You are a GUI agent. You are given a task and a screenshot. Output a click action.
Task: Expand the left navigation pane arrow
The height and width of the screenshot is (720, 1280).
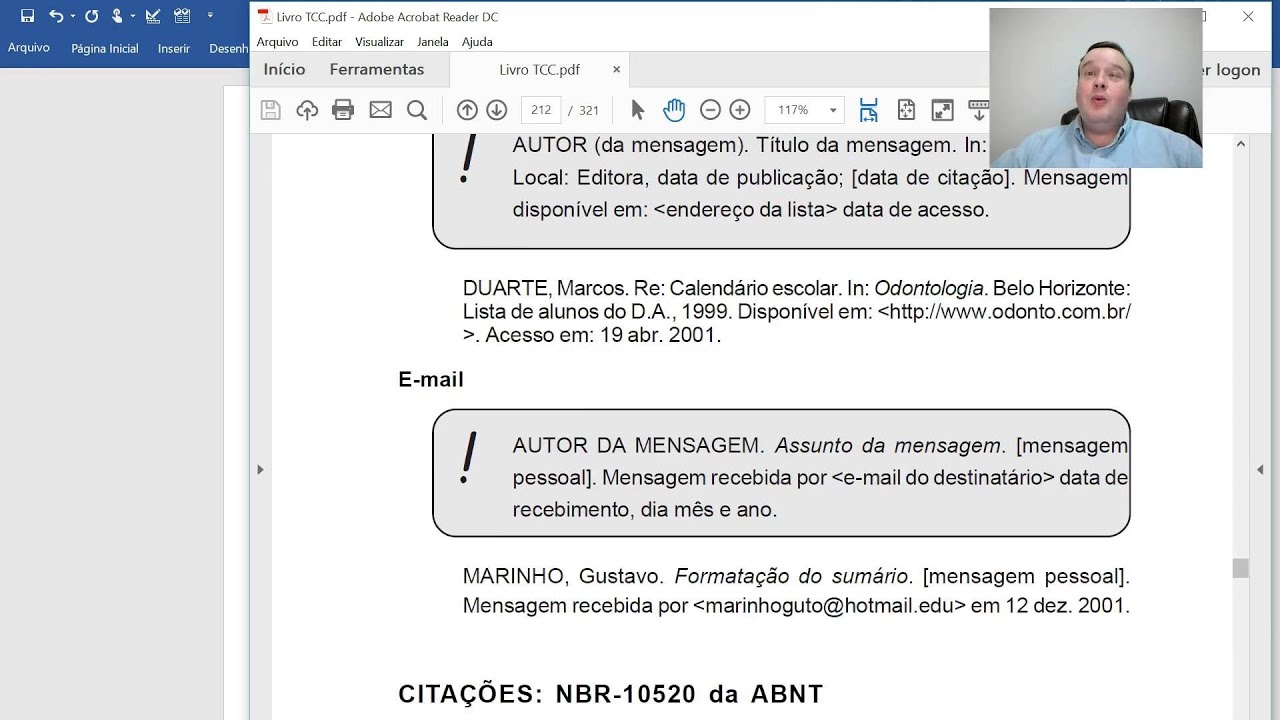(x=260, y=469)
